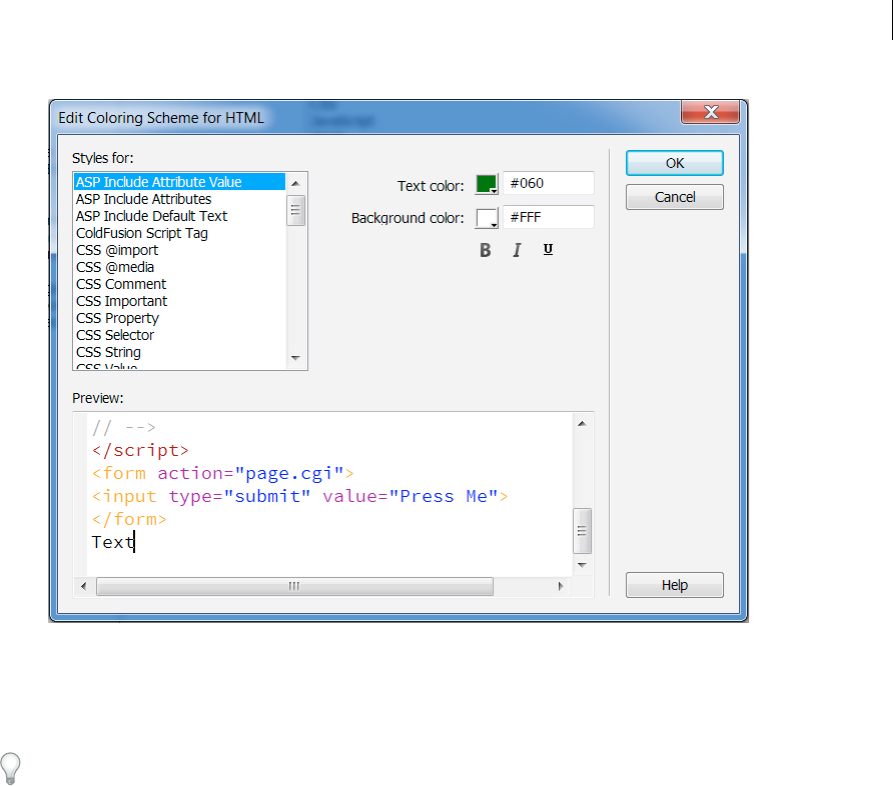The image size is (893, 786).
Task: Click styles list scroll up arrow
Action: coord(296,183)
